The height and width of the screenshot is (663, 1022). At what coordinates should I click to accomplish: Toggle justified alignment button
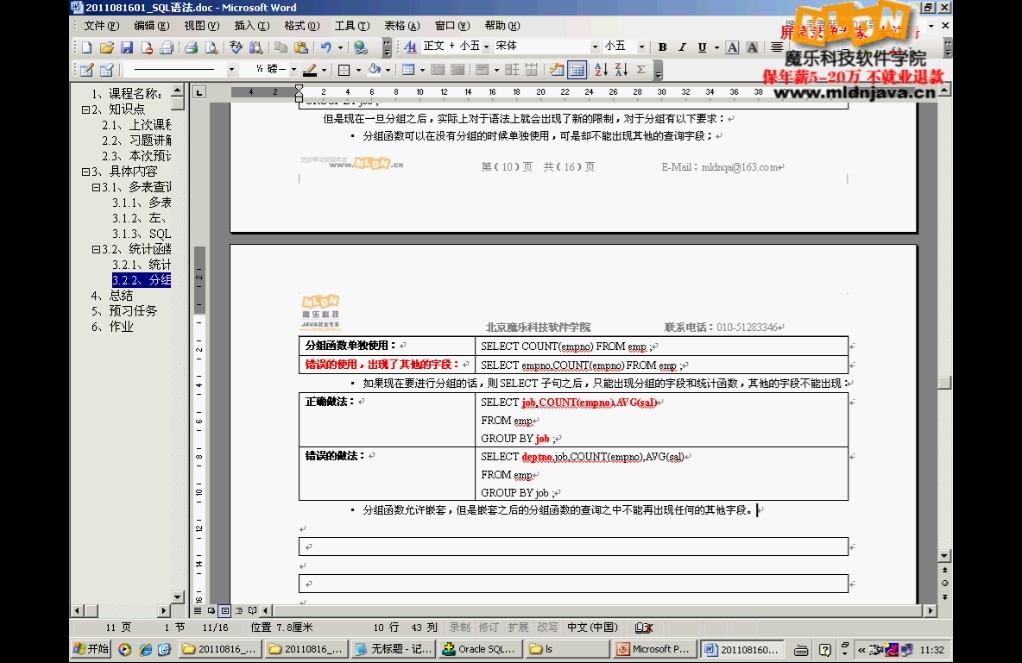coord(777,47)
